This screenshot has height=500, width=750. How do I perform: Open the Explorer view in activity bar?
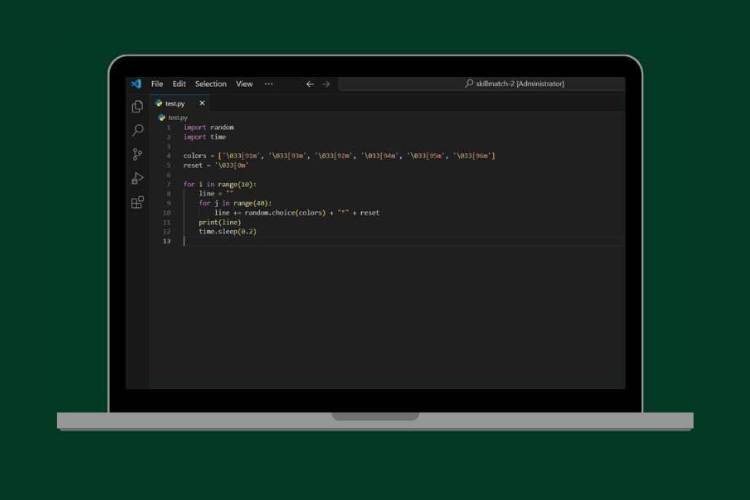point(137,106)
